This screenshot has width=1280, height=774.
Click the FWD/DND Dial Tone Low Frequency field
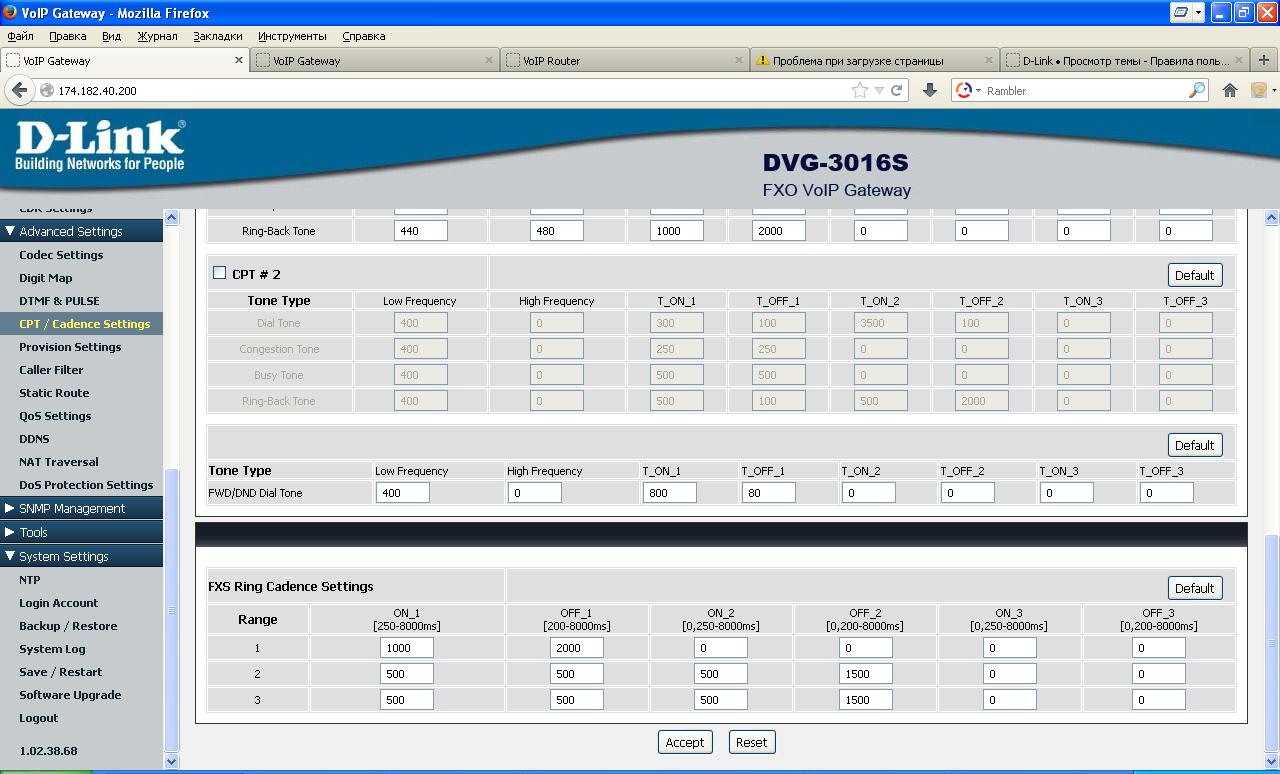tap(403, 493)
